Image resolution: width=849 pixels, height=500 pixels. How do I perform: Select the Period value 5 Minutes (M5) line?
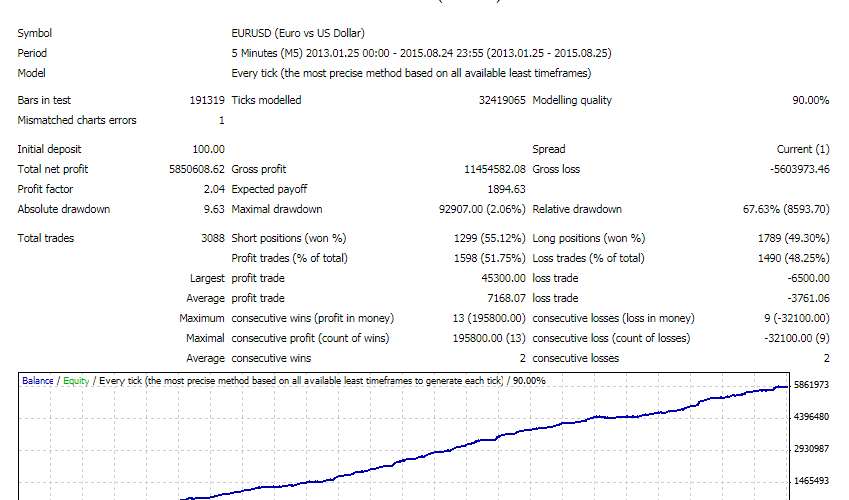(x=421, y=53)
